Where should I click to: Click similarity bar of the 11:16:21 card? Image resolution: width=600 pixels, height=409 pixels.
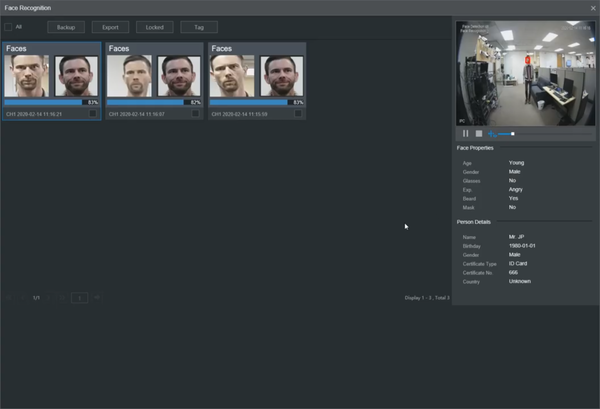(x=51, y=102)
